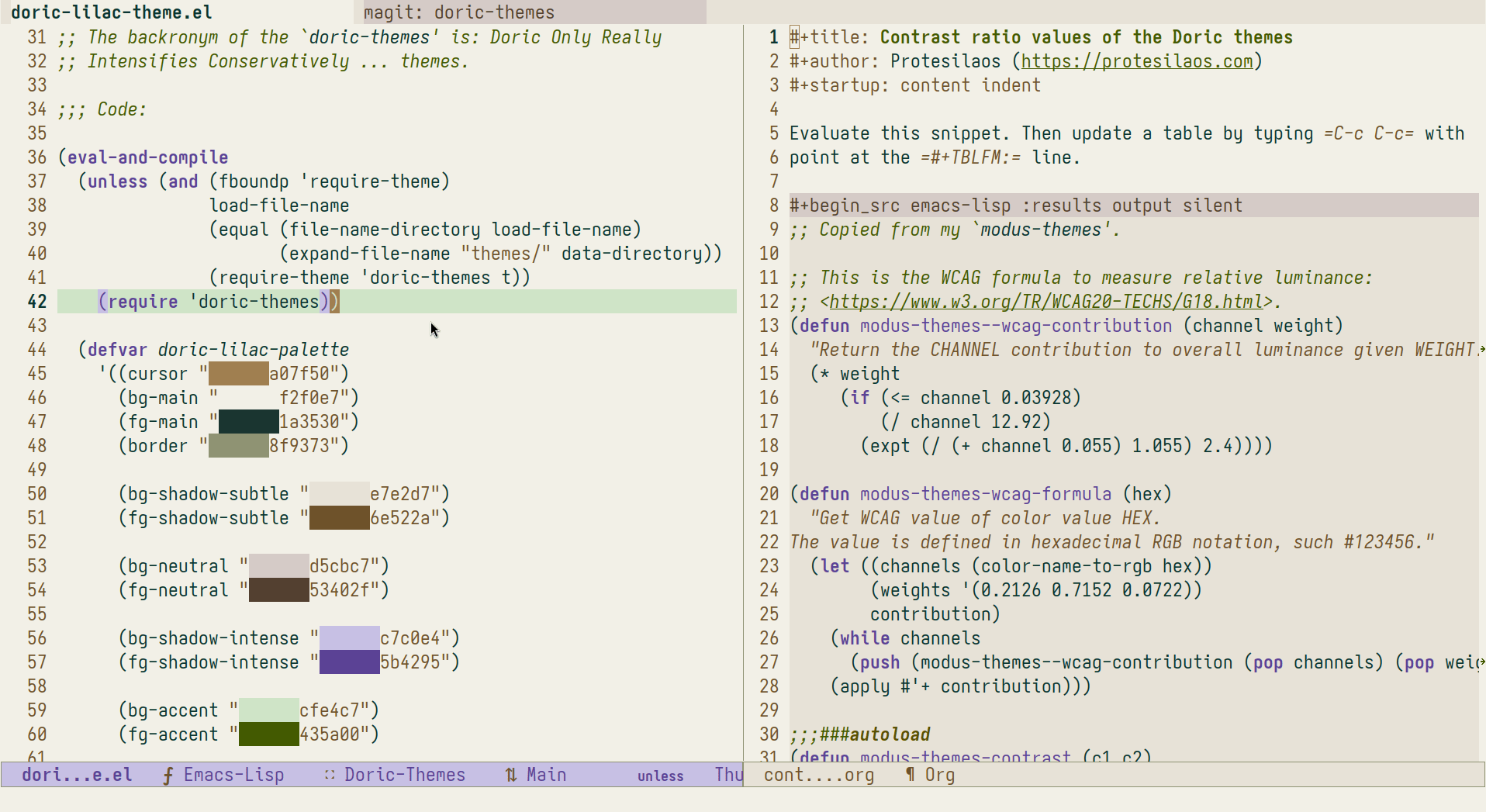Image resolution: width=1486 pixels, height=812 pixels.
Task: Click the Org major mode label
Action: coord(939,775)
